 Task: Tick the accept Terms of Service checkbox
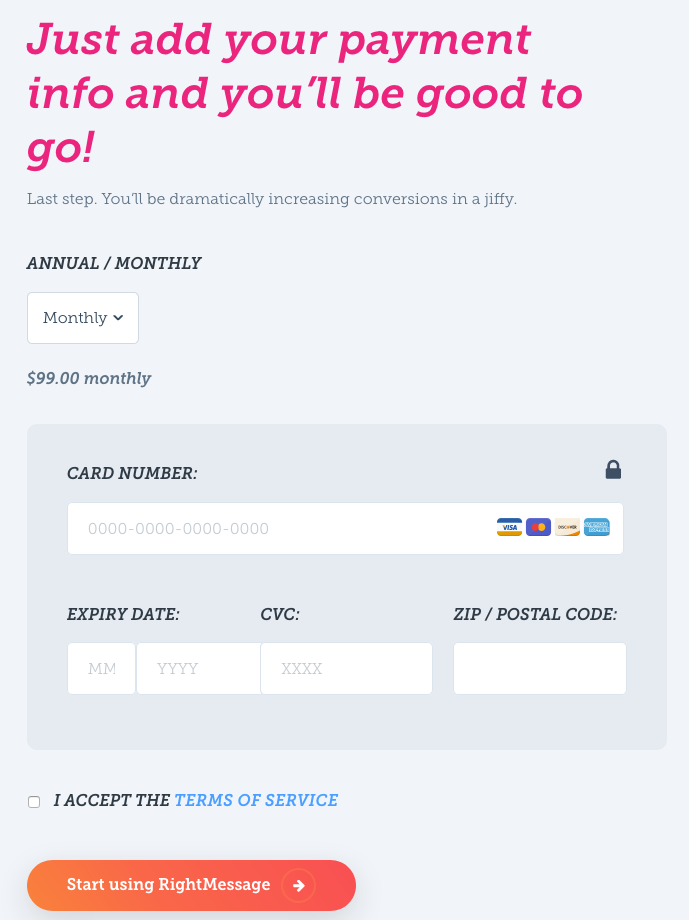(34, 801)
